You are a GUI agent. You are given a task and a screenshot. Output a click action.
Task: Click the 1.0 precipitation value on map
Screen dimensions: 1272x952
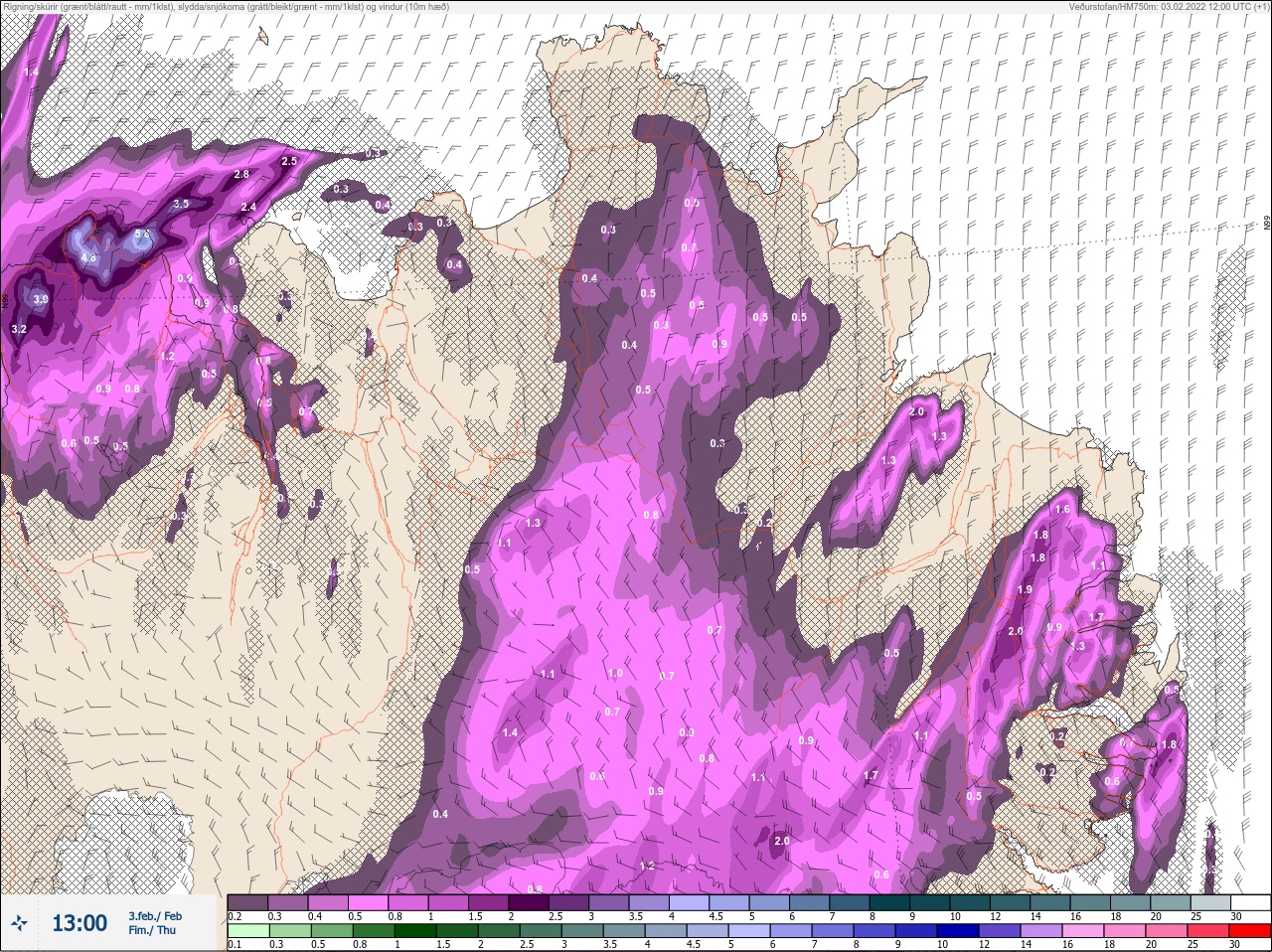point(615,673)
